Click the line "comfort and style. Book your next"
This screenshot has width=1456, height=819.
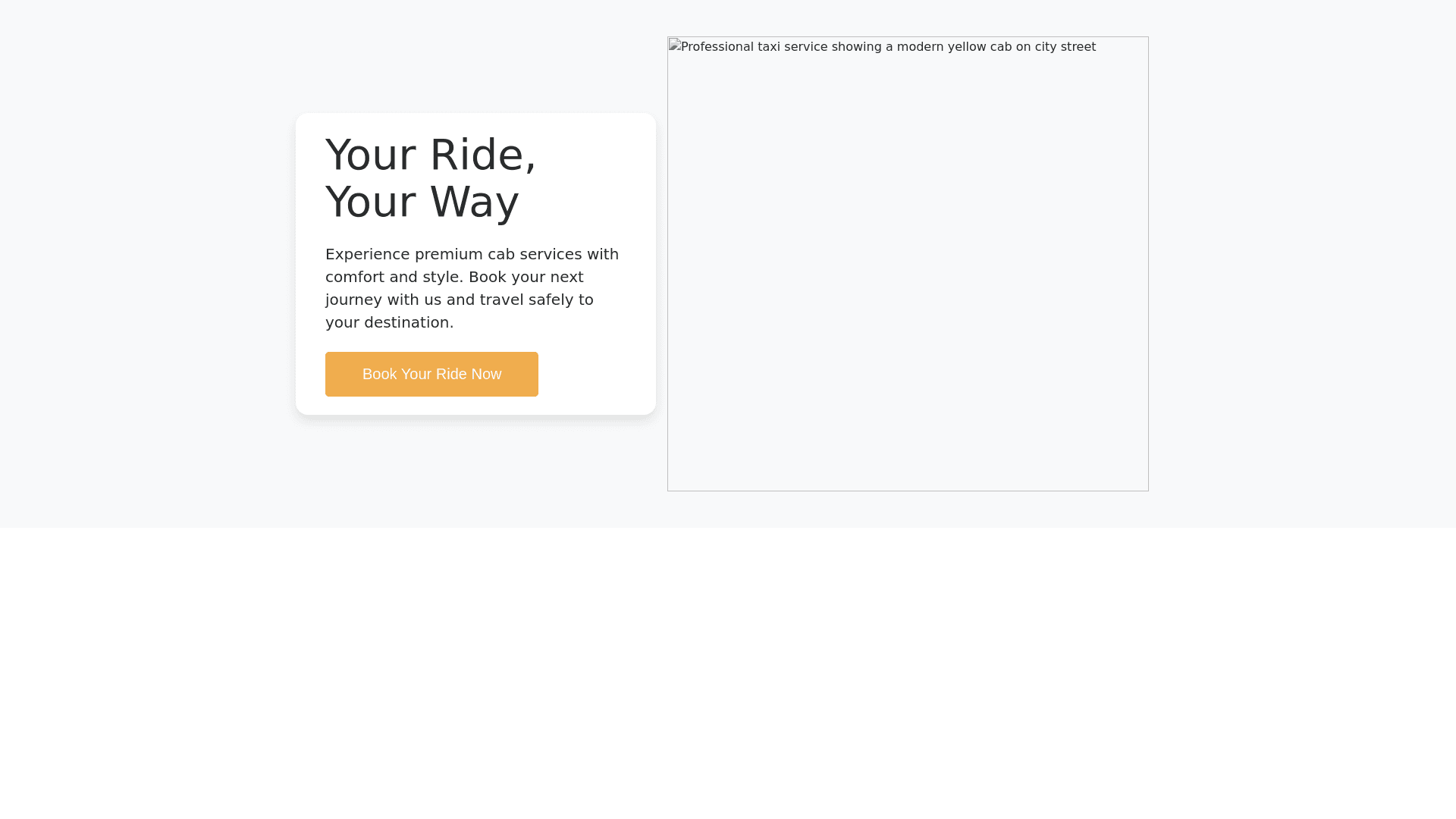click(x=454, y=278)
